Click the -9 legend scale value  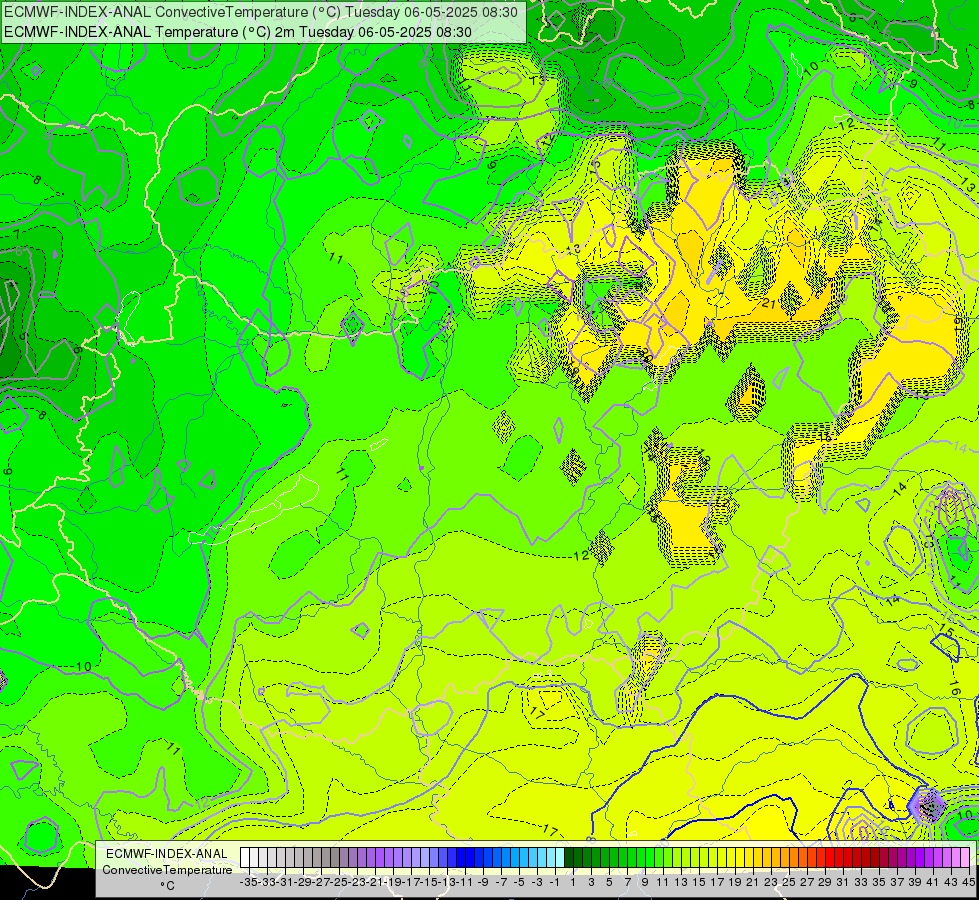(x=483, y=882)
